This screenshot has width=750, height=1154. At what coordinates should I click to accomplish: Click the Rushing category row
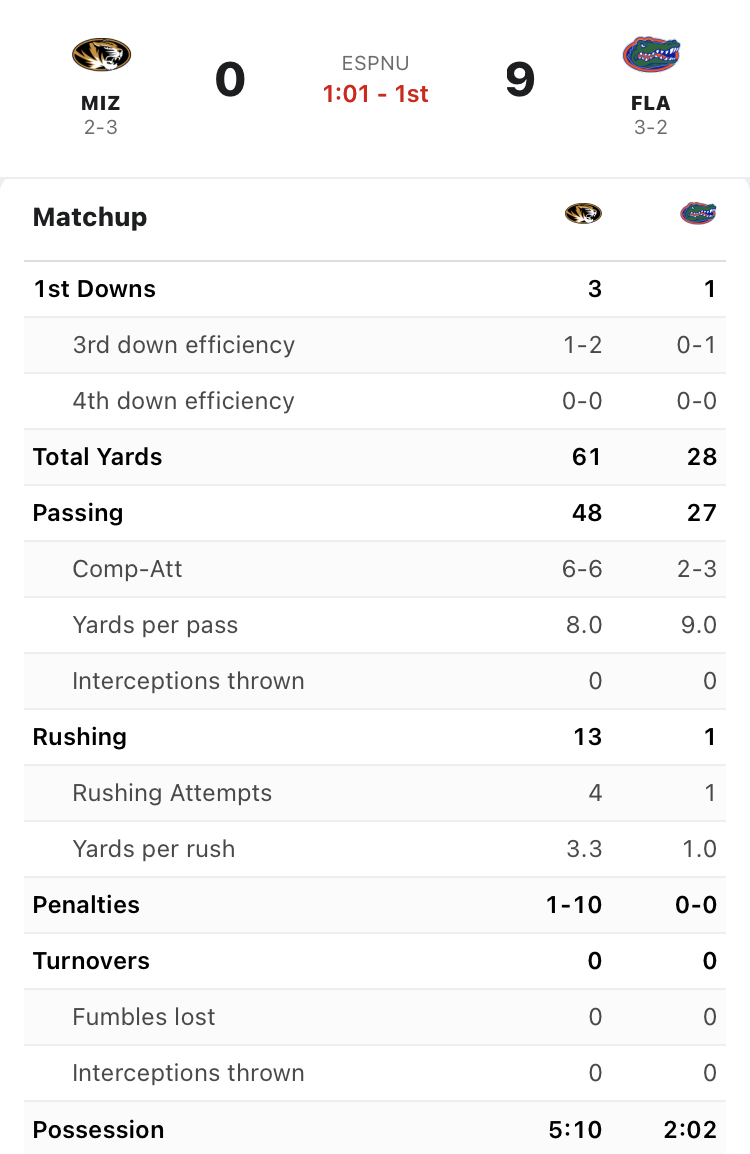click(x=375, y=737)
